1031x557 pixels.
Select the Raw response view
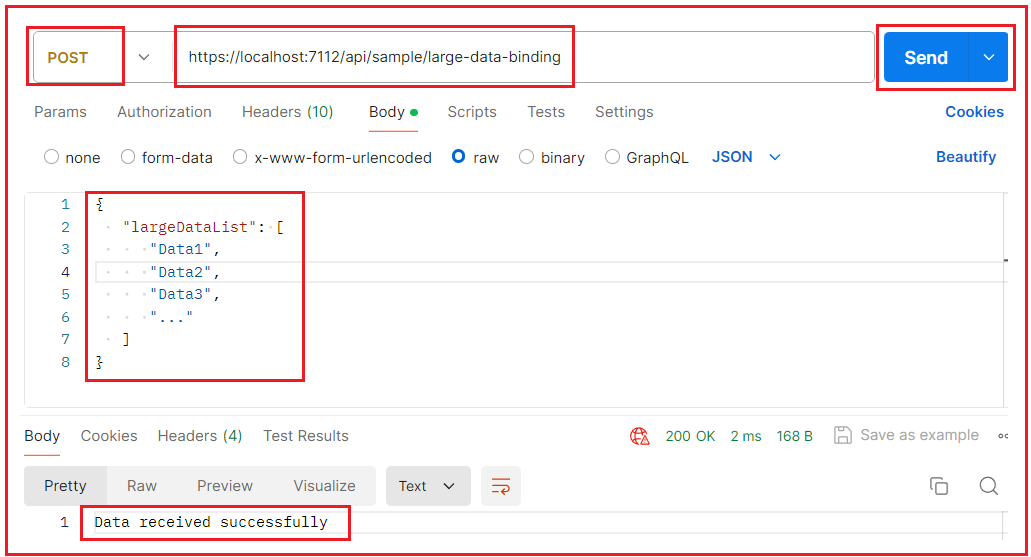pos(141,486)
